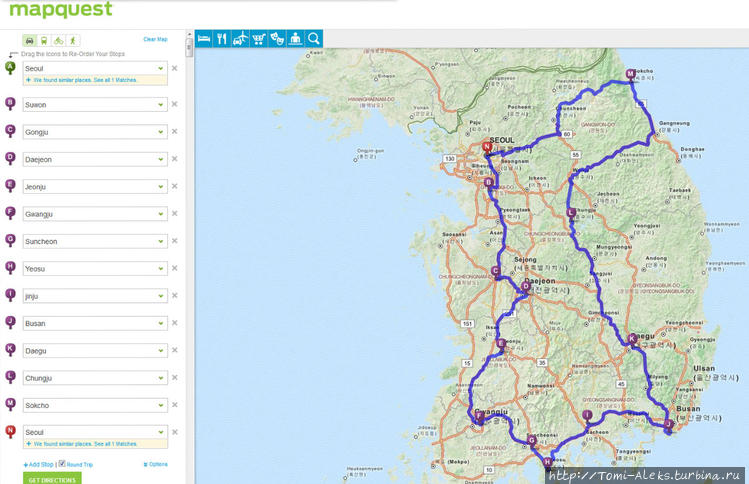Screen dimensions: 749x484
Task: Choose bicycle travel mode
Action: click(58, 41)
